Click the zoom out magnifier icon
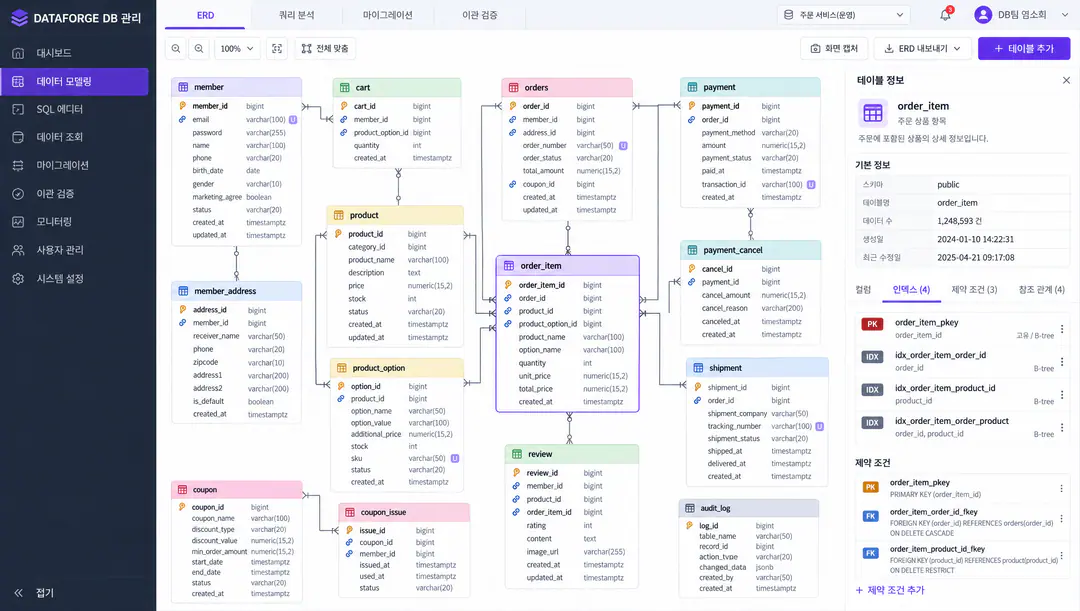Screen dimensions: 1080x611 (x=199, y=48)
